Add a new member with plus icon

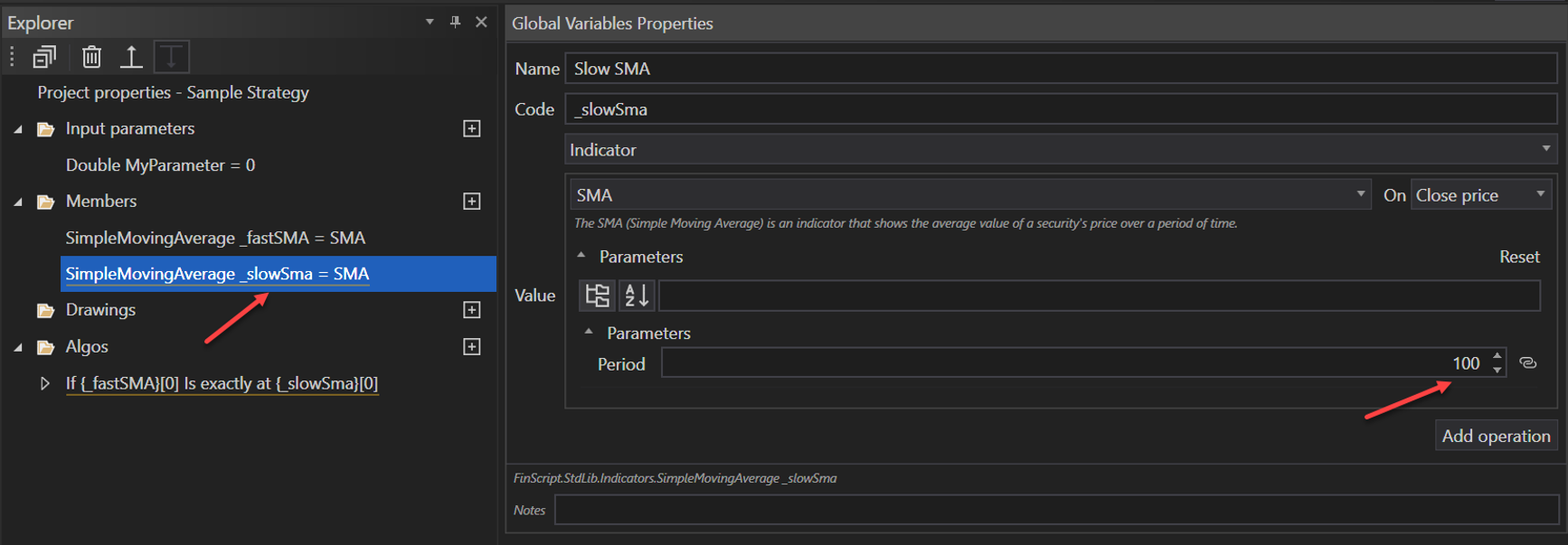472,202
